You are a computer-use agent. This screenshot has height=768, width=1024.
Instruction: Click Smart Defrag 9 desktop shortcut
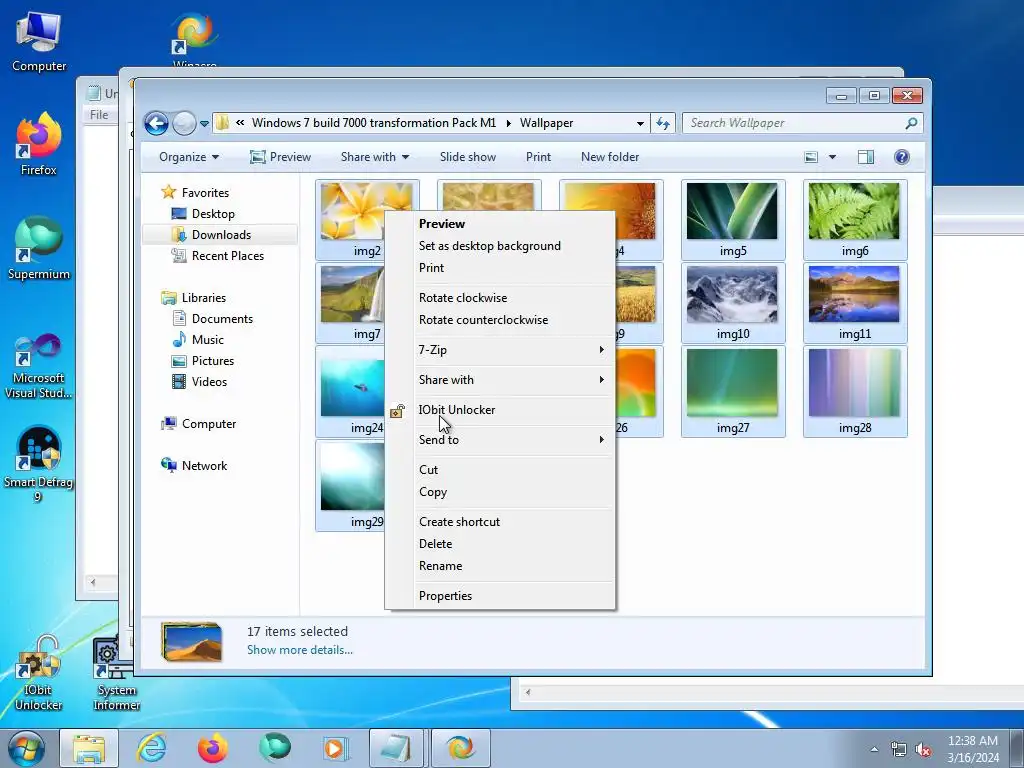click(x=39, y=464)
